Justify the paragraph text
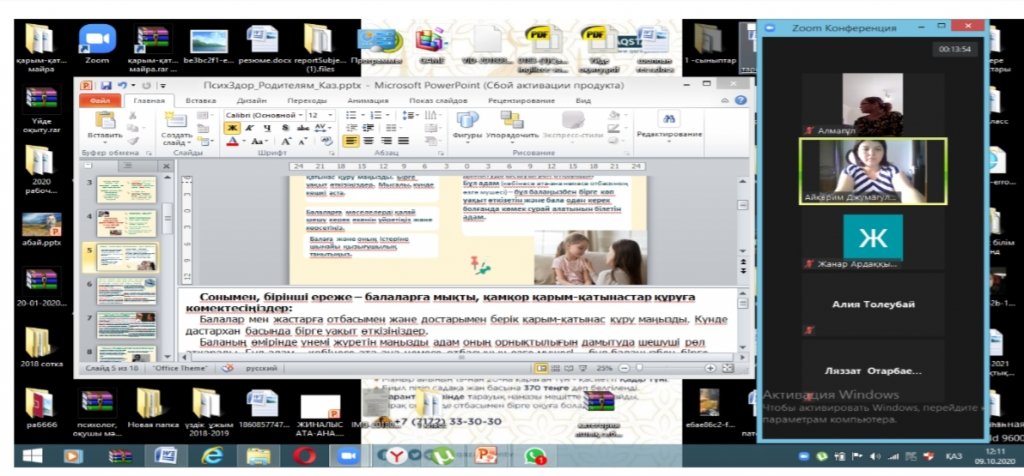Image resolution: width=1024 pixels, height=476 pixels. [x=404, y=141]
